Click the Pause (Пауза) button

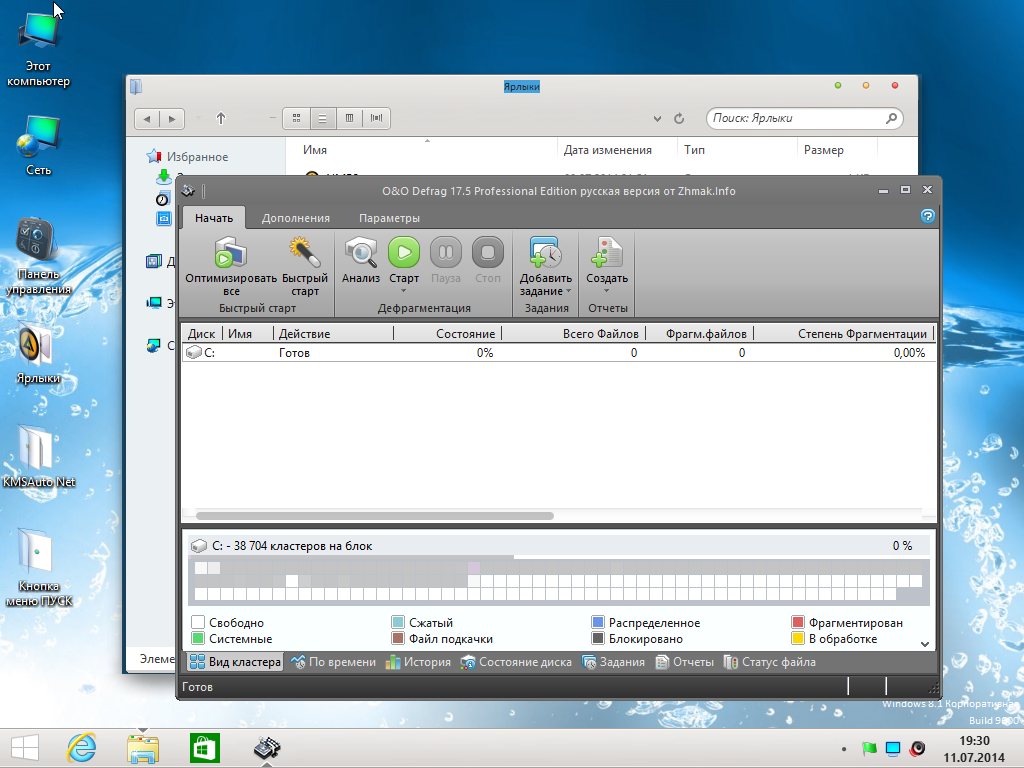pos(446,253)
